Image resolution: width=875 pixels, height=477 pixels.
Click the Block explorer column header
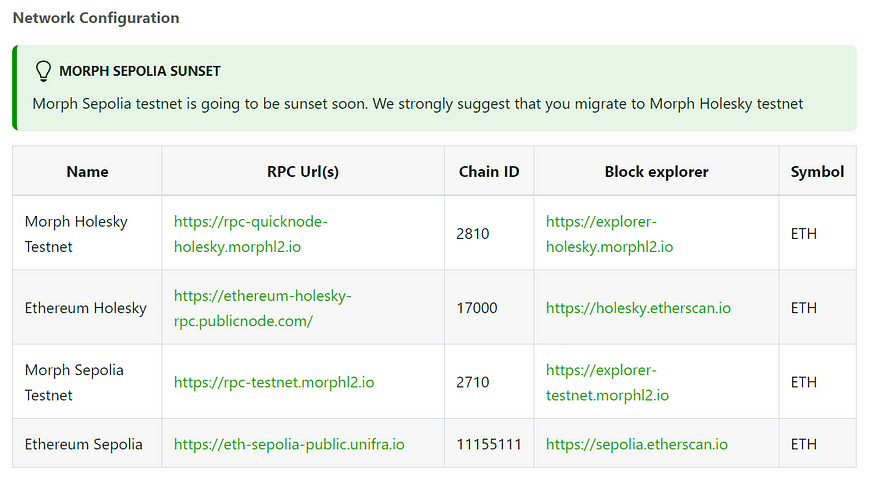click(x=656, y=171)
